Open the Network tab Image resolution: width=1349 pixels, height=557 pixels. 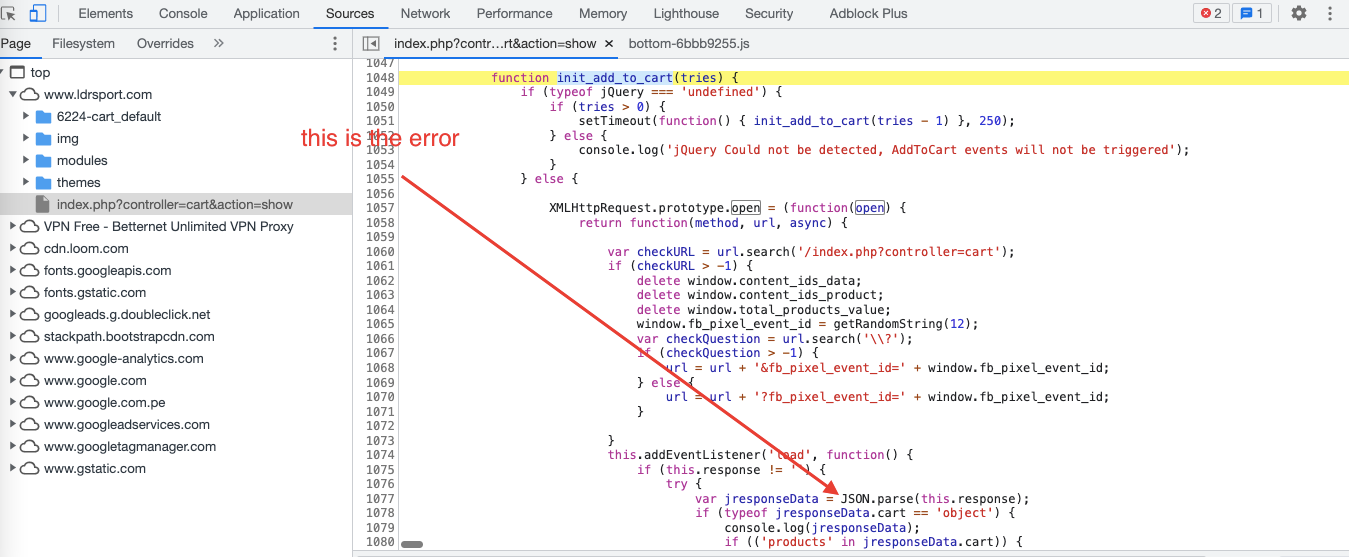tap(425, 14)
